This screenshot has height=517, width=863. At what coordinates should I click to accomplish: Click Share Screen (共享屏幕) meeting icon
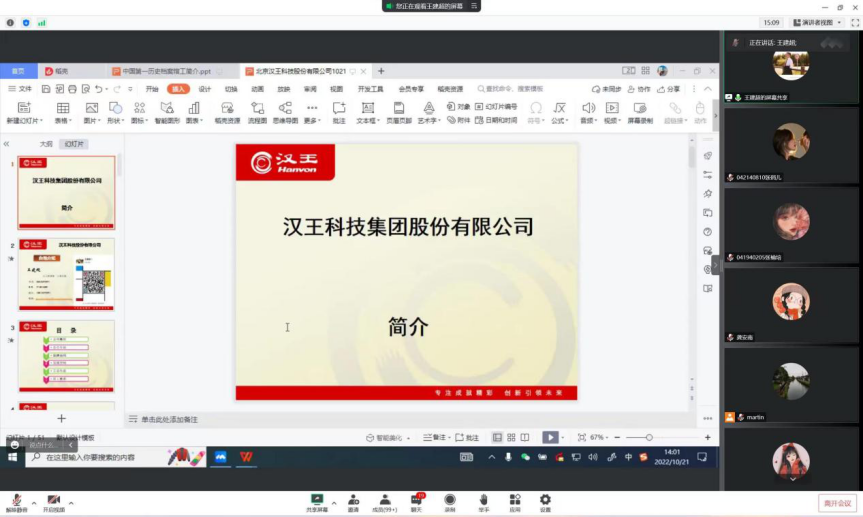pos(317,499)
